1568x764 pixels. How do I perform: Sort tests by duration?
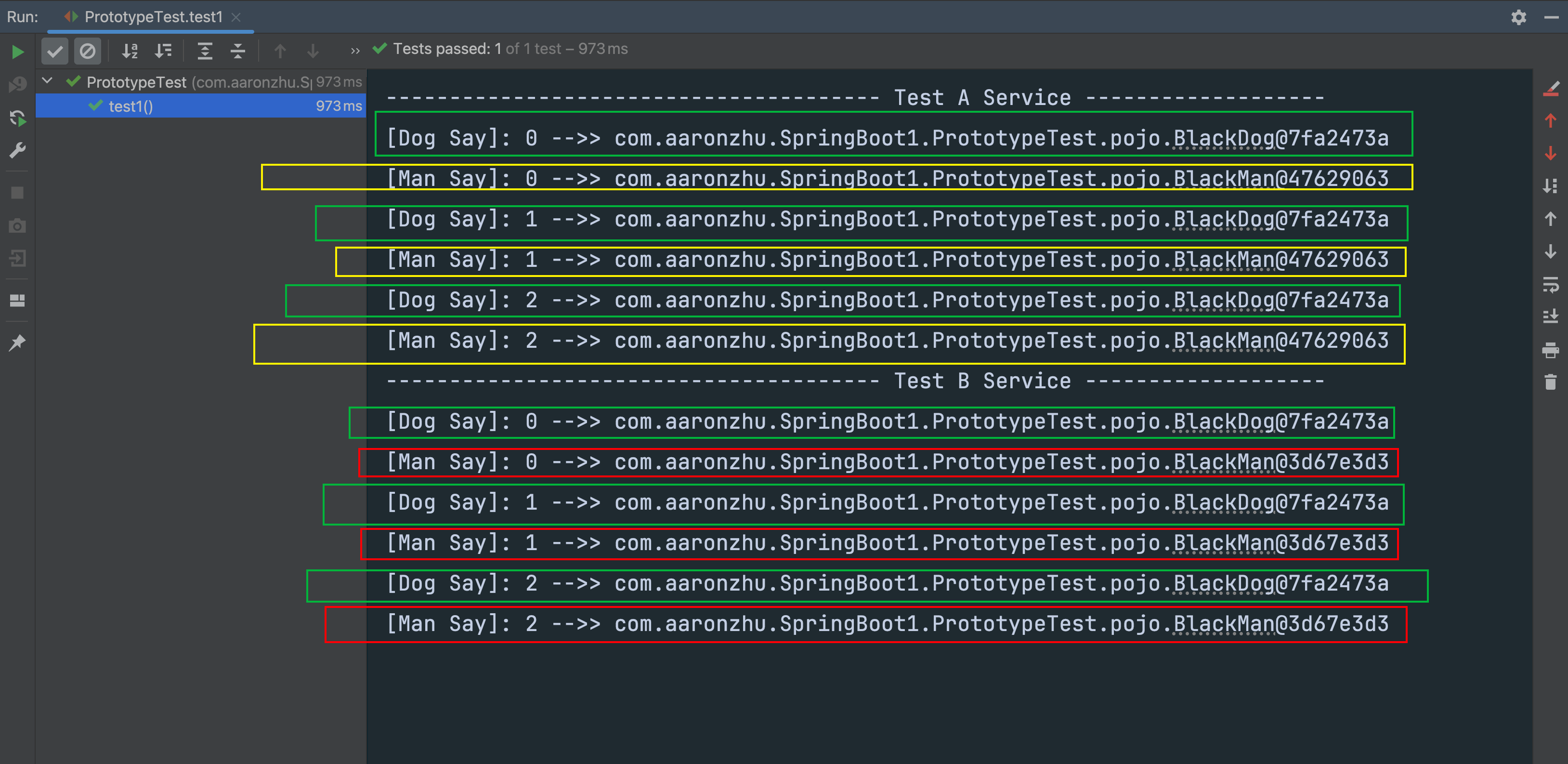[x=162, y=51]
